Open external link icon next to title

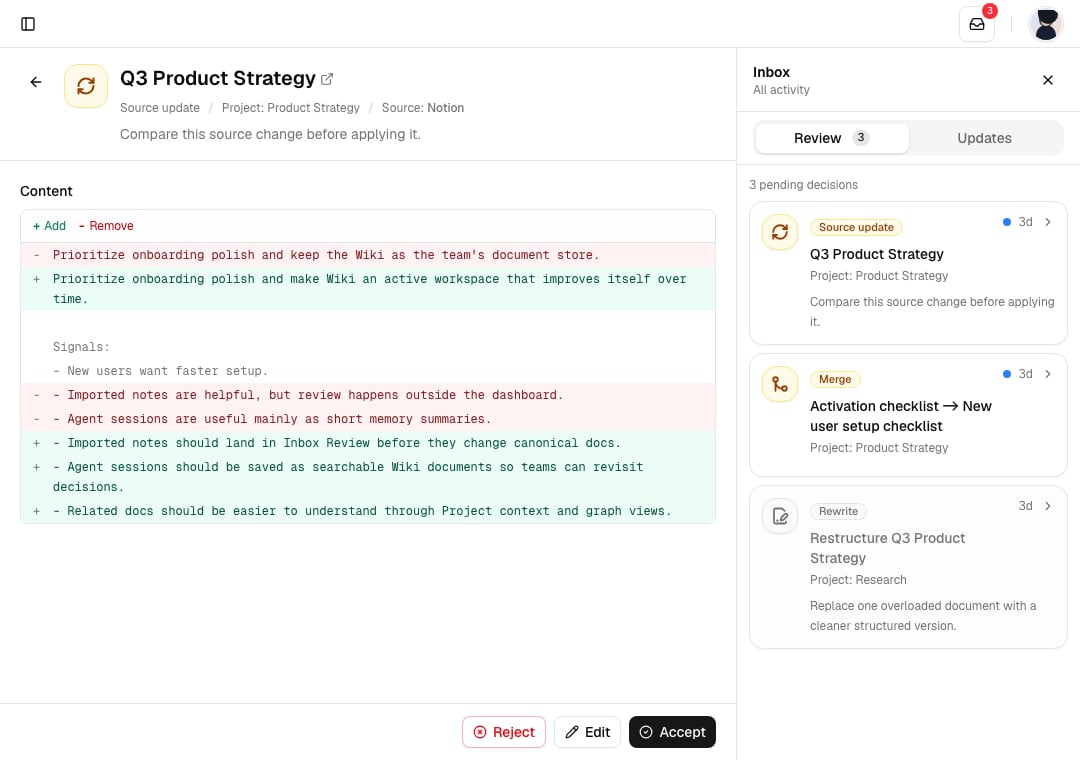point(327,79)
